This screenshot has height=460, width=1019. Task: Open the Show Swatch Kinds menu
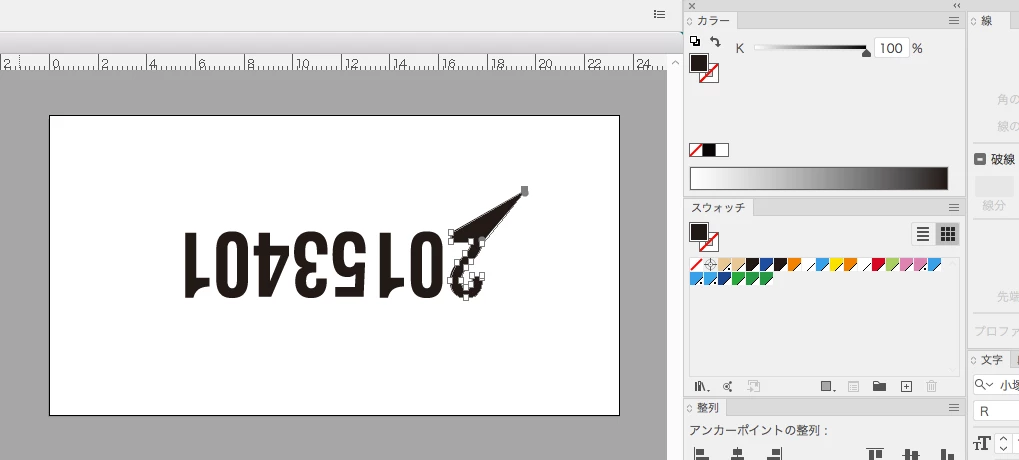pos(828,387)
